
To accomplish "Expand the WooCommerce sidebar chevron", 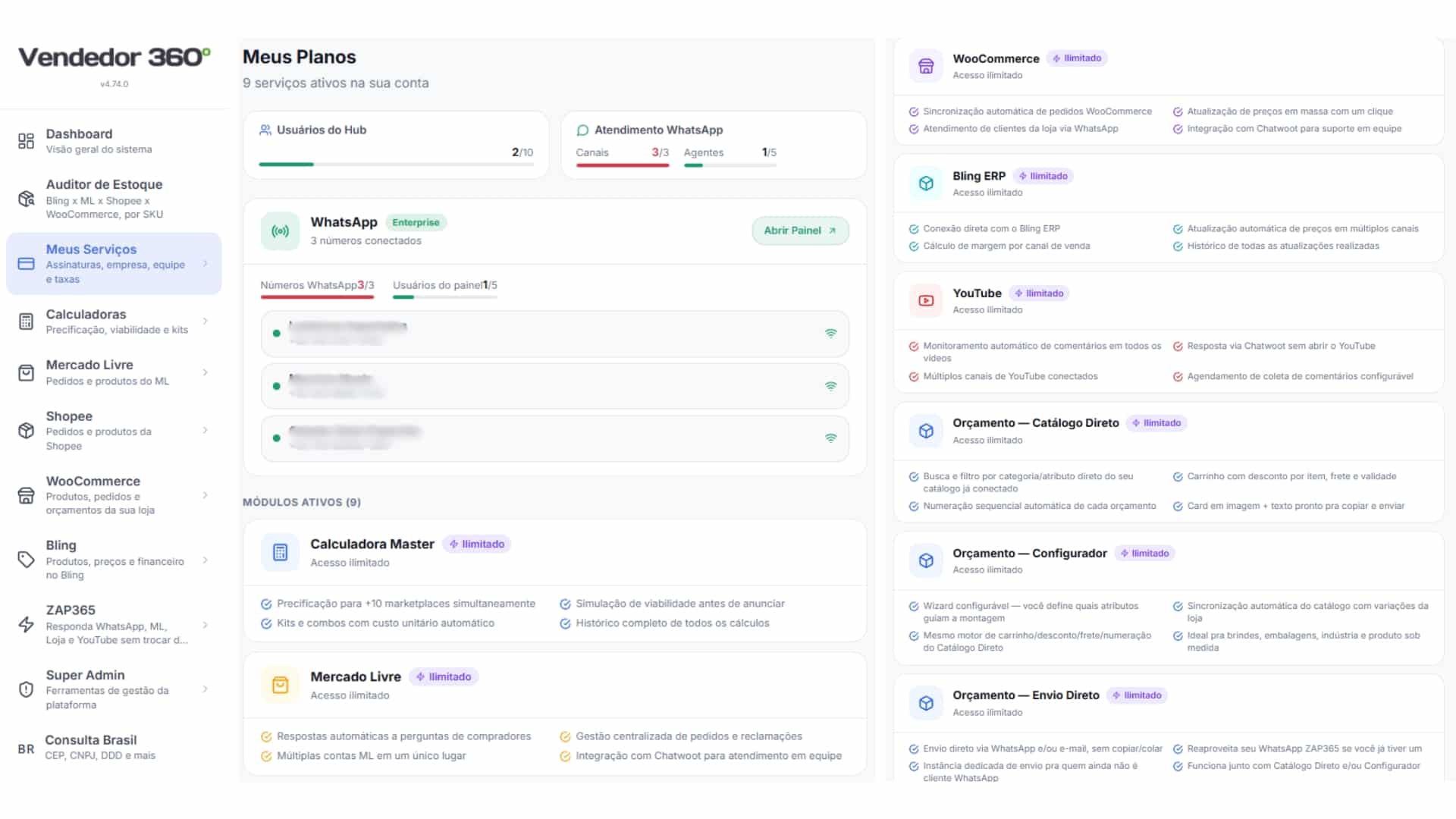I will pyautogui.click(x=206, y=495).
